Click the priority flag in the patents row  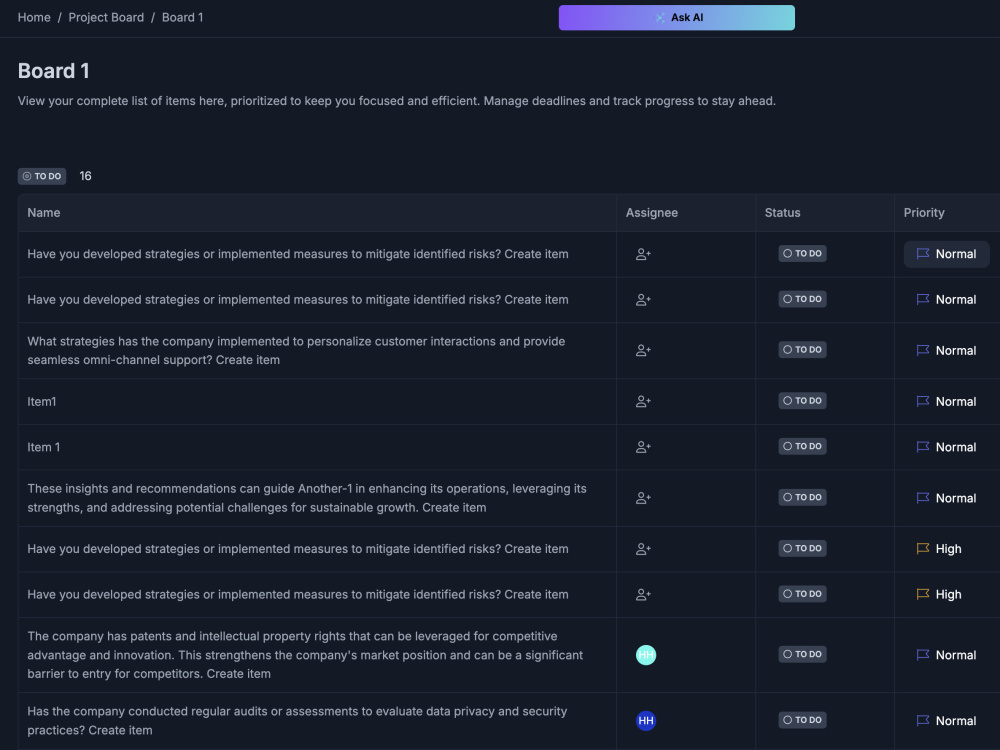pyautogui.click(x=923, y=655)
